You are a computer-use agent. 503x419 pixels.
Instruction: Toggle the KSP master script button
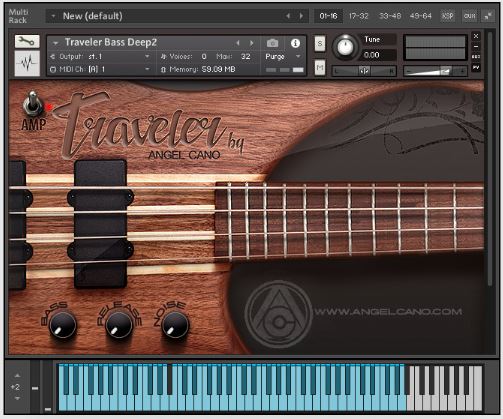(x=447, y=16)
